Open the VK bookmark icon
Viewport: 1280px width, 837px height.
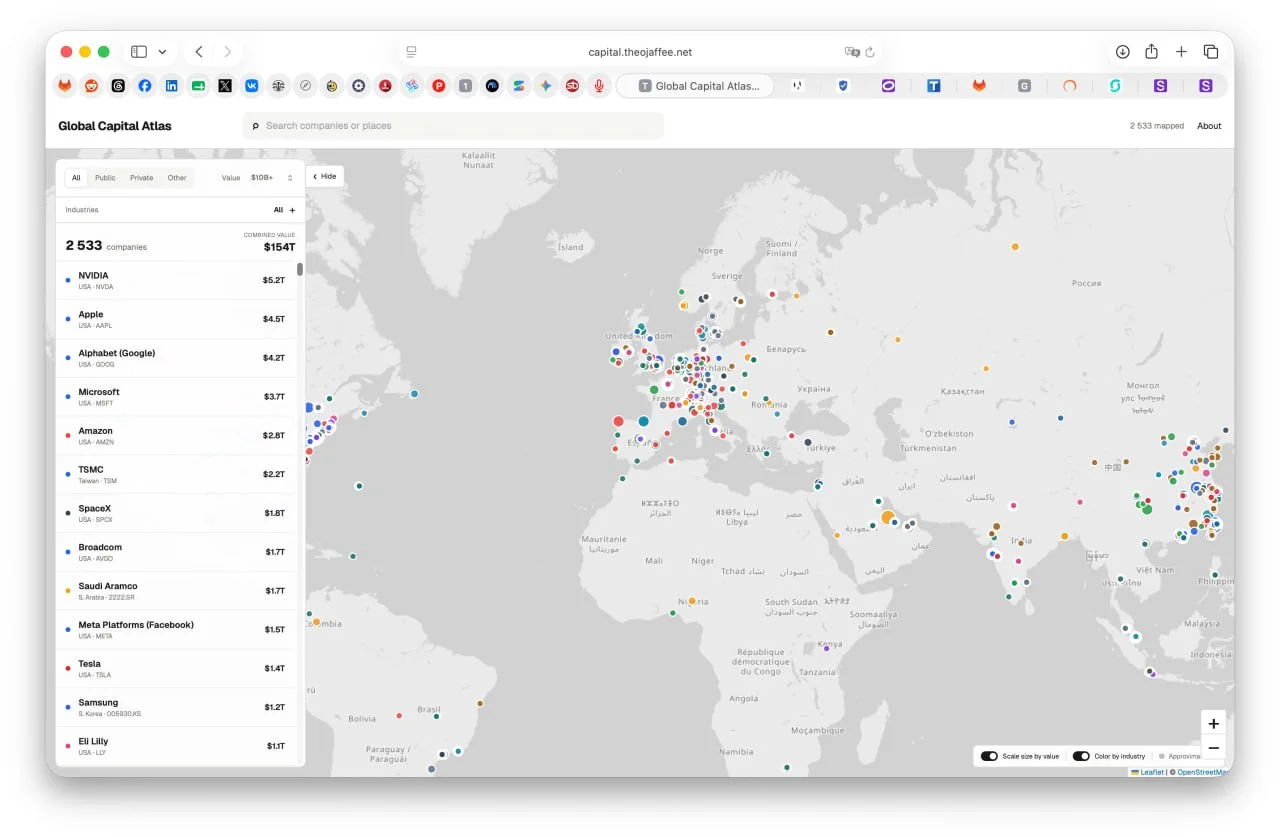(252, 86)
